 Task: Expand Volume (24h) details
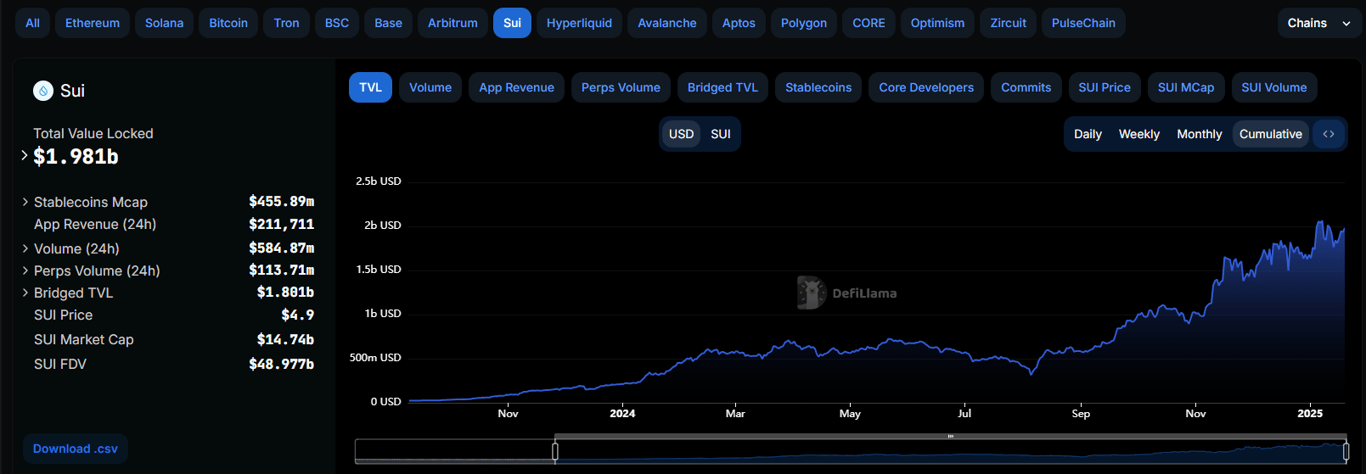pyautogui.click(x=26, y=248)
